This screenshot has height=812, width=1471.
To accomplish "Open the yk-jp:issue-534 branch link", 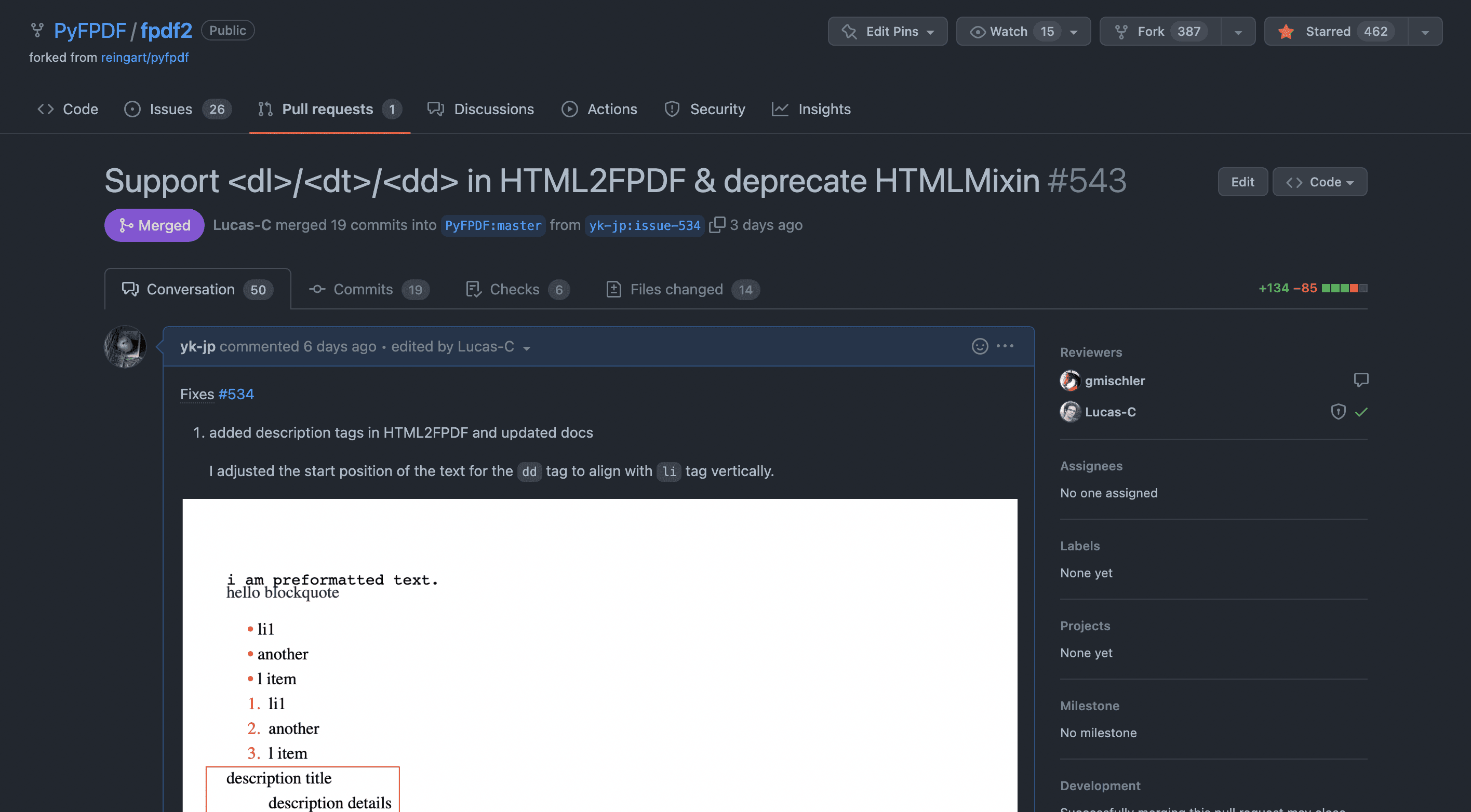I will coord(645,225).
